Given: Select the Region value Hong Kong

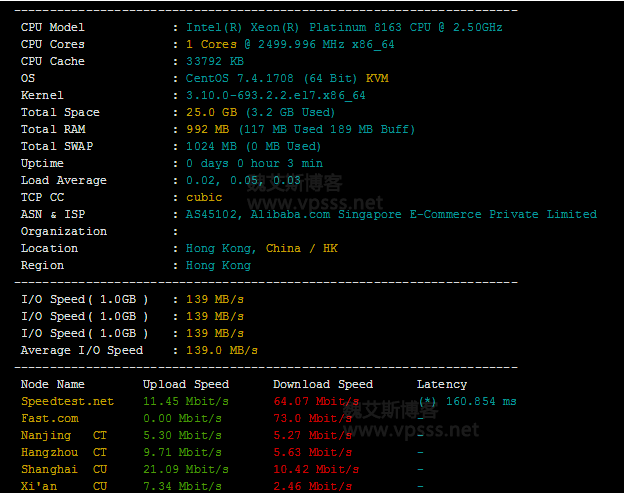Looking at the screenshot, I should click(x=218, y=265).
